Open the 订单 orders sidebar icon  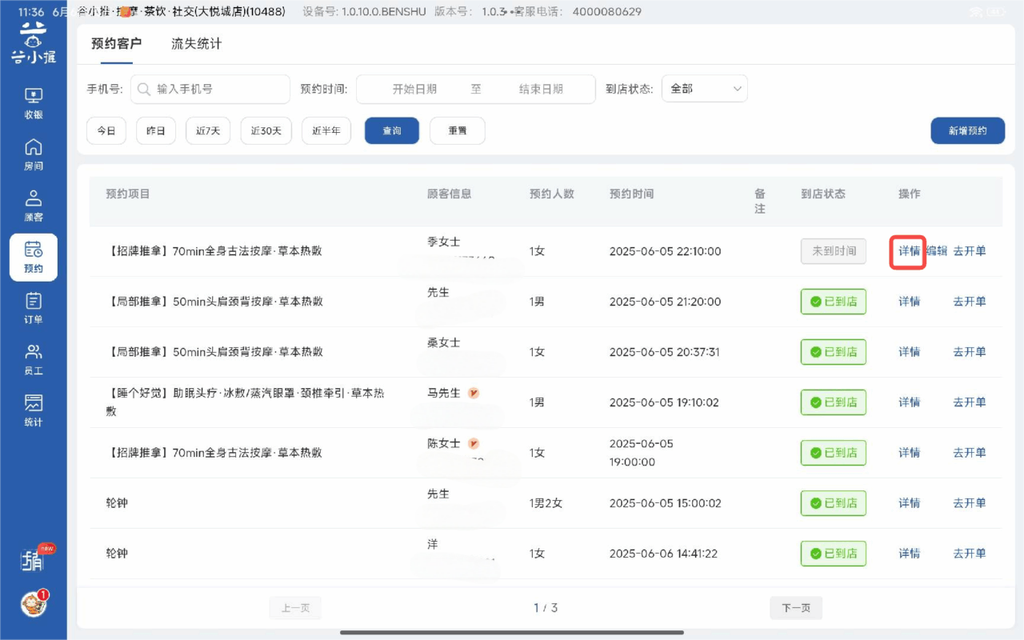(33, 308)
